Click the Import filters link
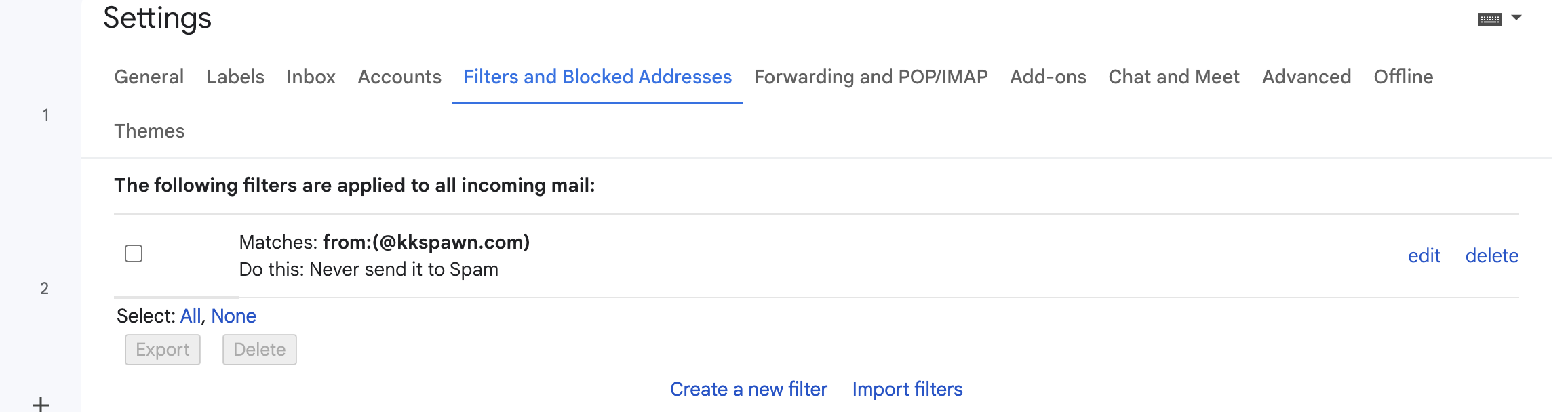The height and width of the screenshot is (412, 1568). [x=907, y=389]
